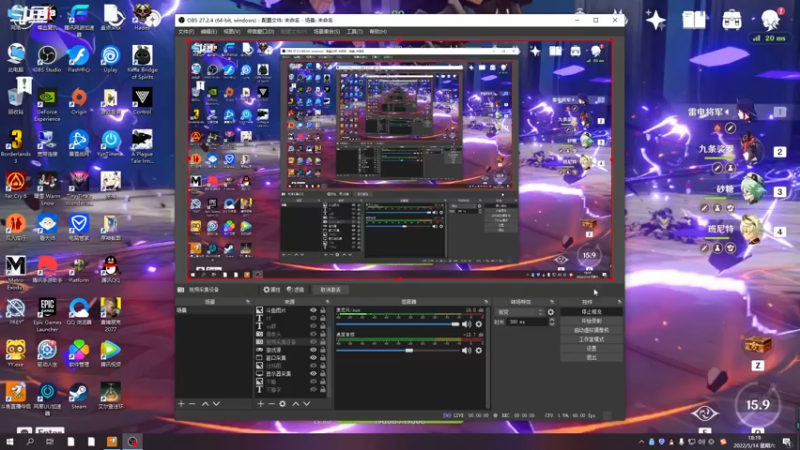Select the 窗口采集 row in sources list

(291, 358)
